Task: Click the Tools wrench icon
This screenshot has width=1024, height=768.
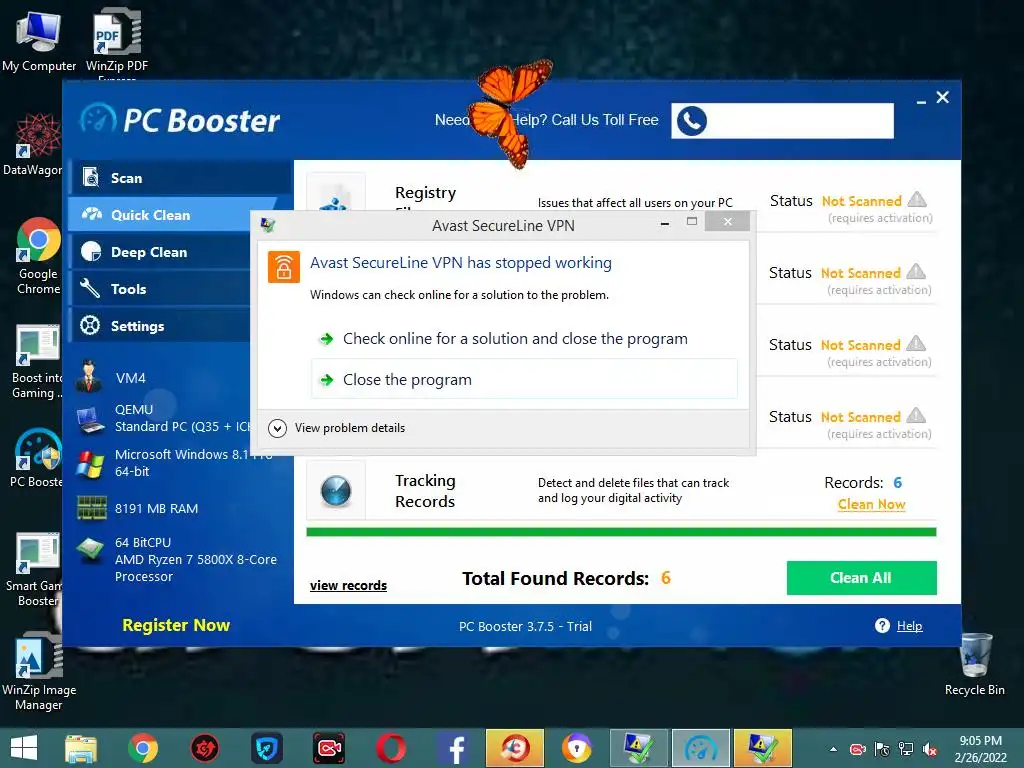Action: 90,289
